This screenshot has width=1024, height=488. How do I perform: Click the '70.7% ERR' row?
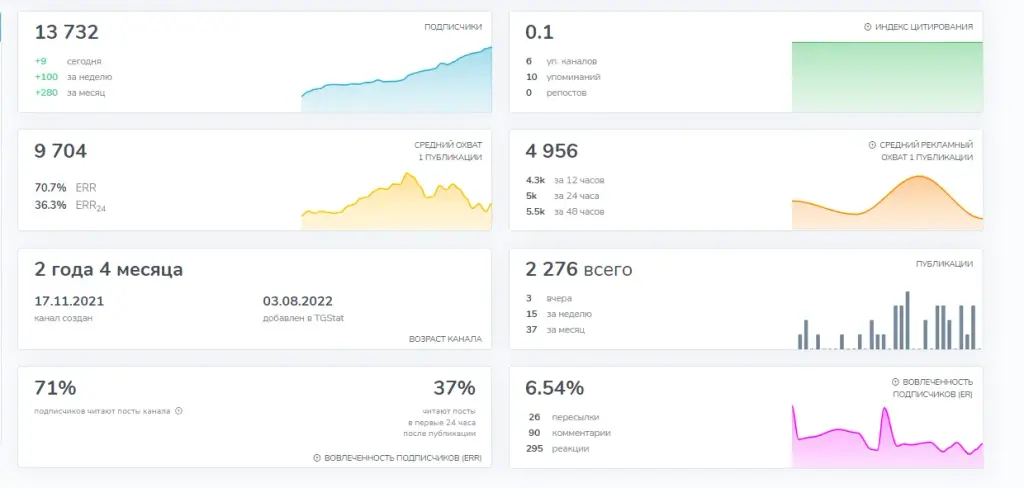65,187
